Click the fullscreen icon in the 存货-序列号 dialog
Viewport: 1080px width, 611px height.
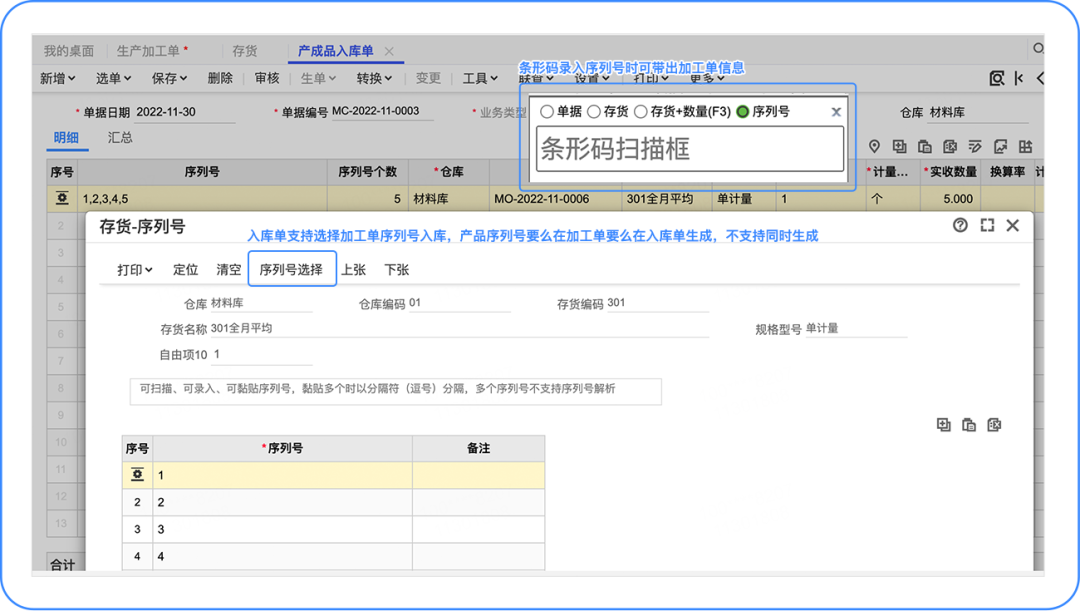click(x=987, y=226)
